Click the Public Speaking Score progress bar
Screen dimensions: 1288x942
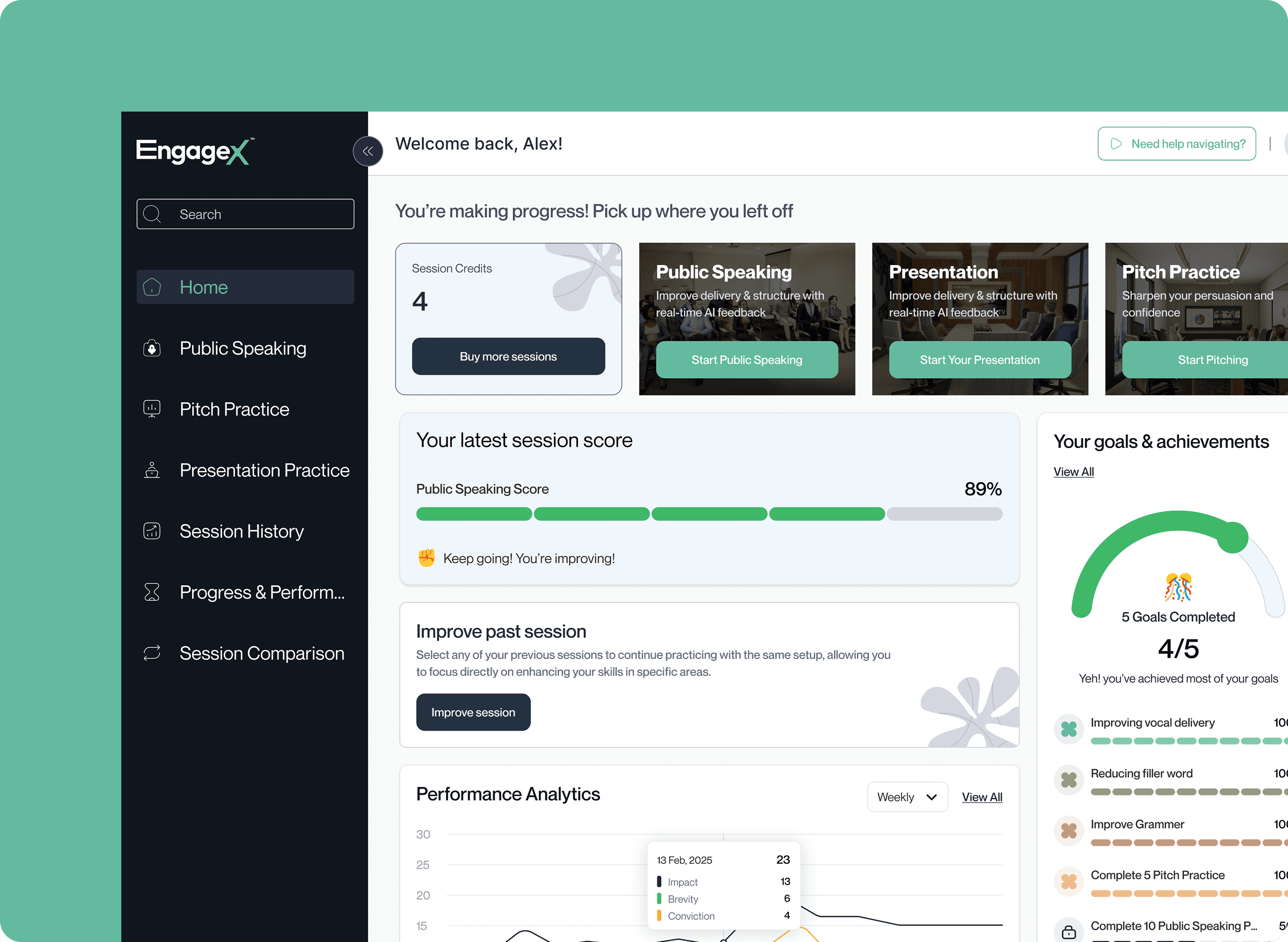pos(709,514)
